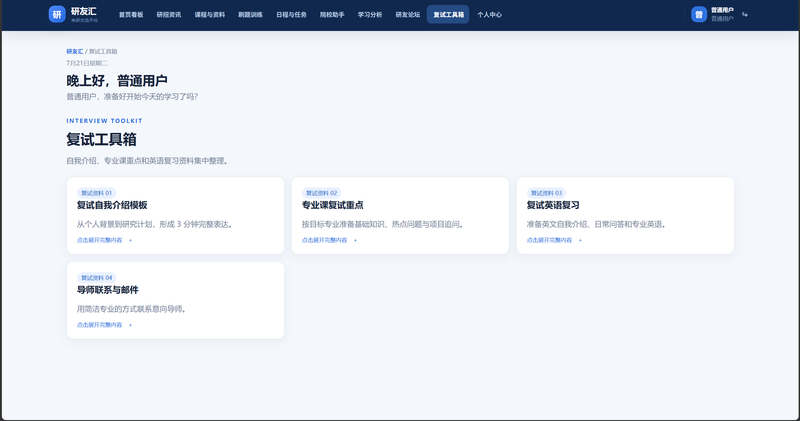Open 日程与任务 in the top nav
The image size is (800, 421).
291,15
